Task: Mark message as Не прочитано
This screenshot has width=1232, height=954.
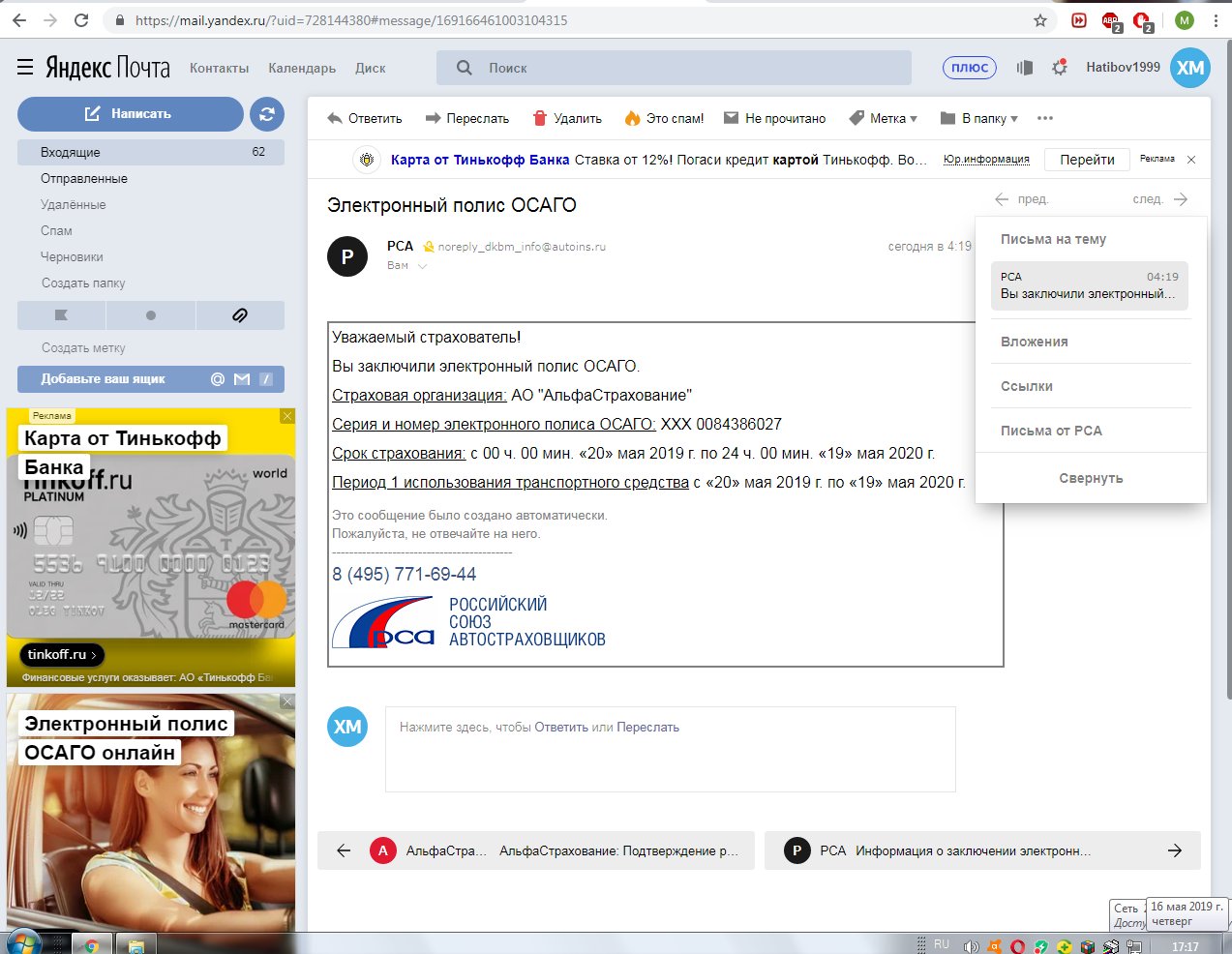Action: (x=775, y=118)
